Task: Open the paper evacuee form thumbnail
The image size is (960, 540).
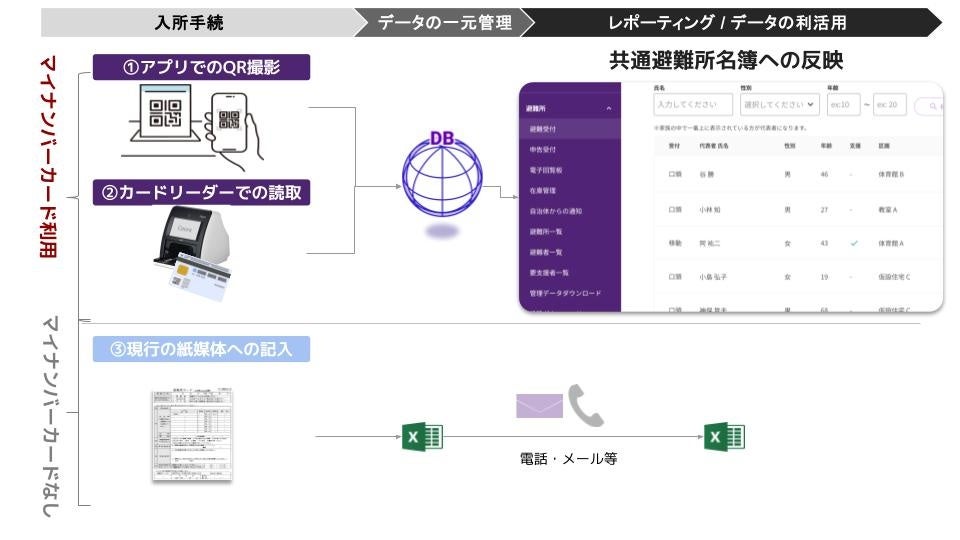Action: tap(192, 434)
